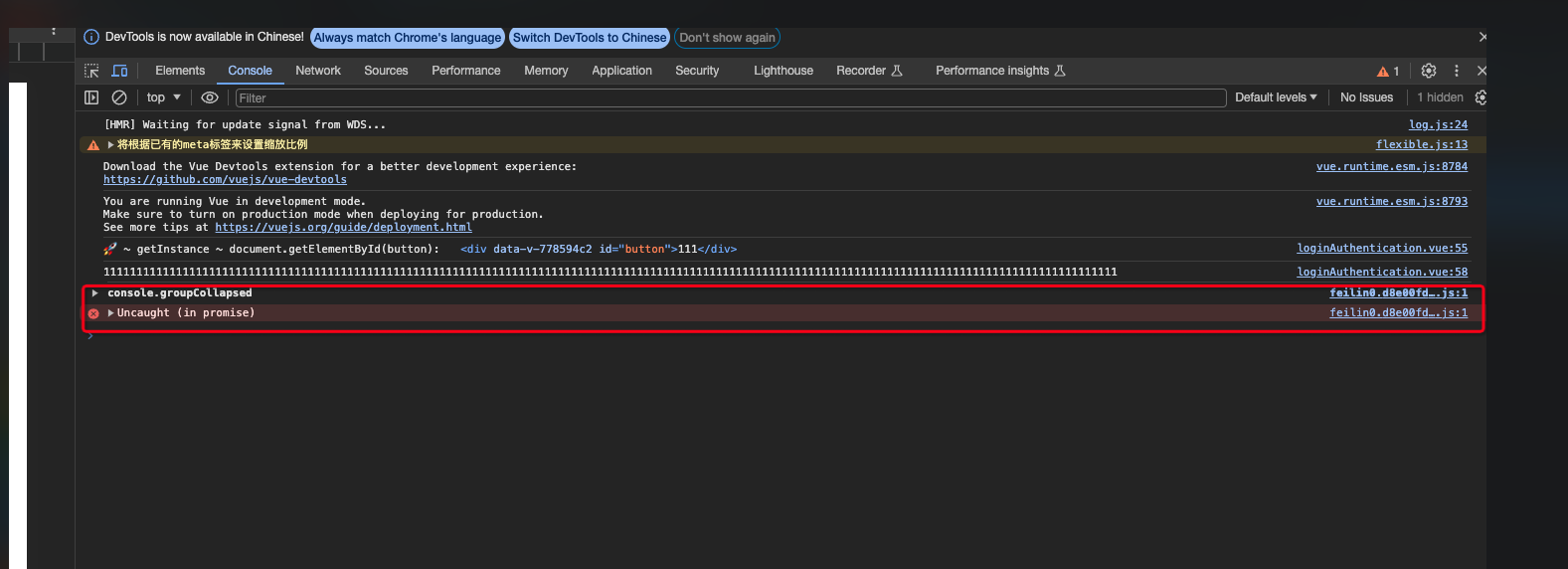Expand the console.groupCollapsed entry

tap(94, 292)
